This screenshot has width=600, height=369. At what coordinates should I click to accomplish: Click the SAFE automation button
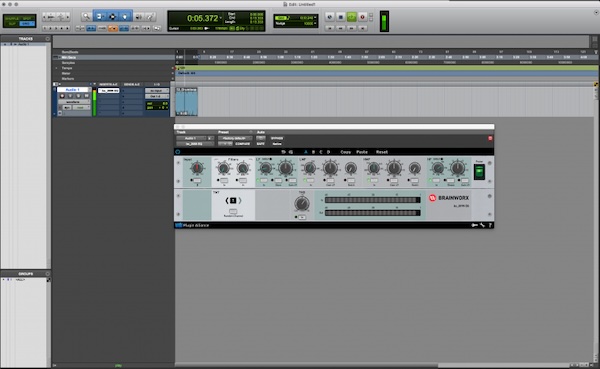click(261, 144)
